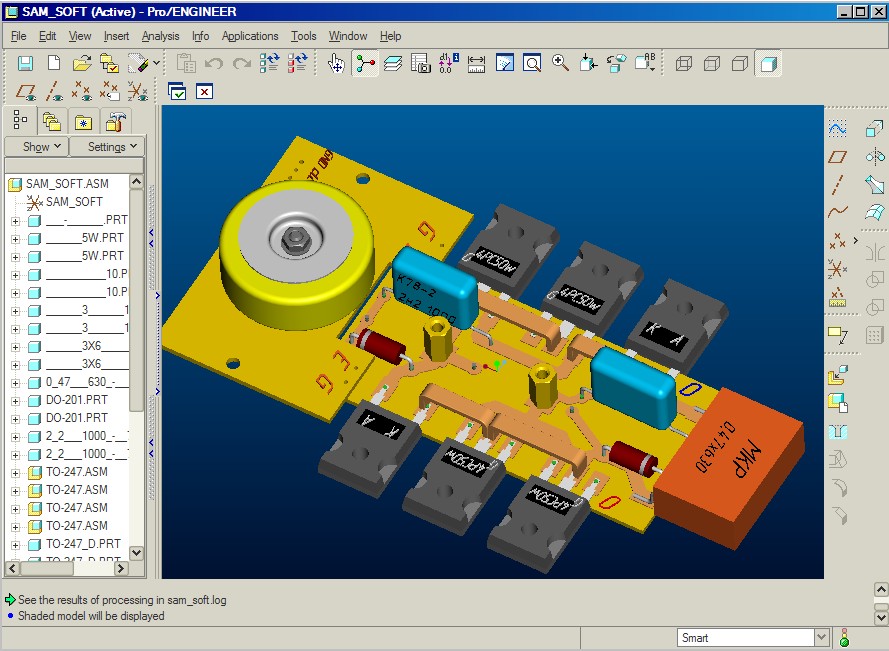Screen dimensions: 889x651
Task: Open the Analysis menu
Action: [160, 36]
